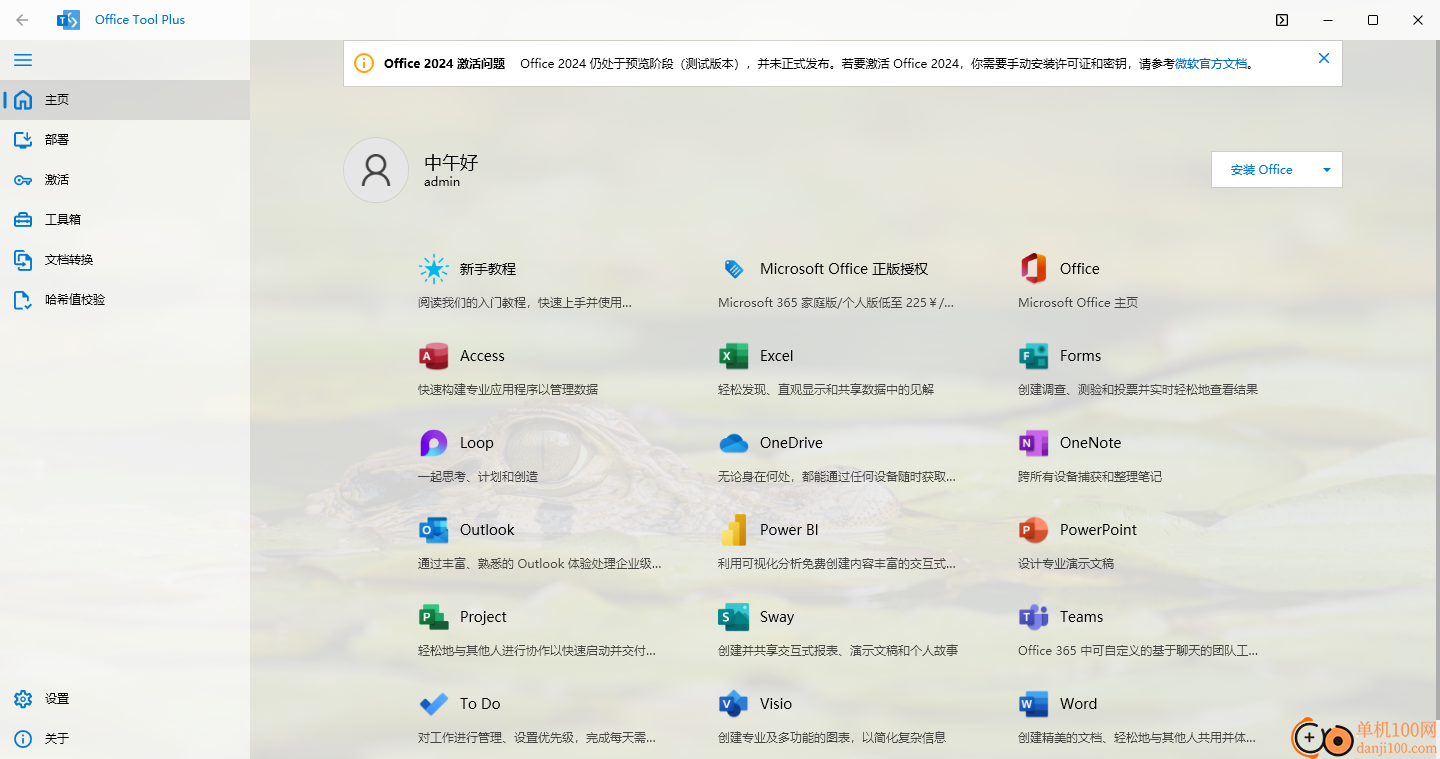Click the Office 2024 激活问题 heading
Screen dimensions: 1440x759
point(444,63)
